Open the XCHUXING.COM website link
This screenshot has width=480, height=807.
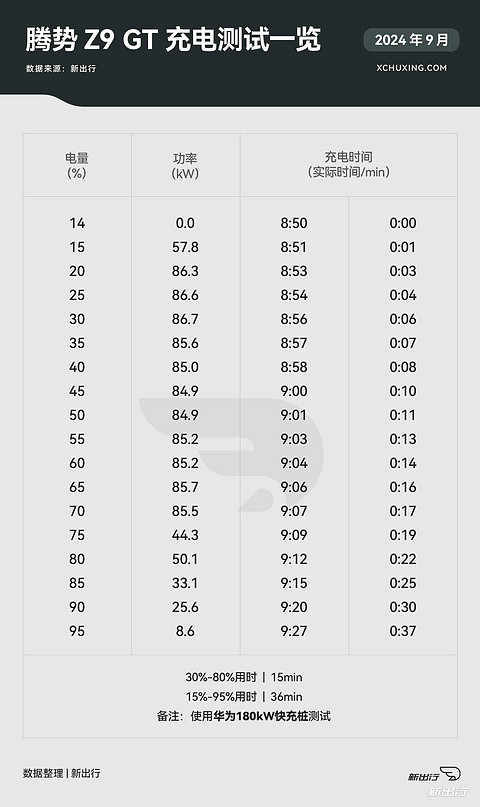(412, 68)
